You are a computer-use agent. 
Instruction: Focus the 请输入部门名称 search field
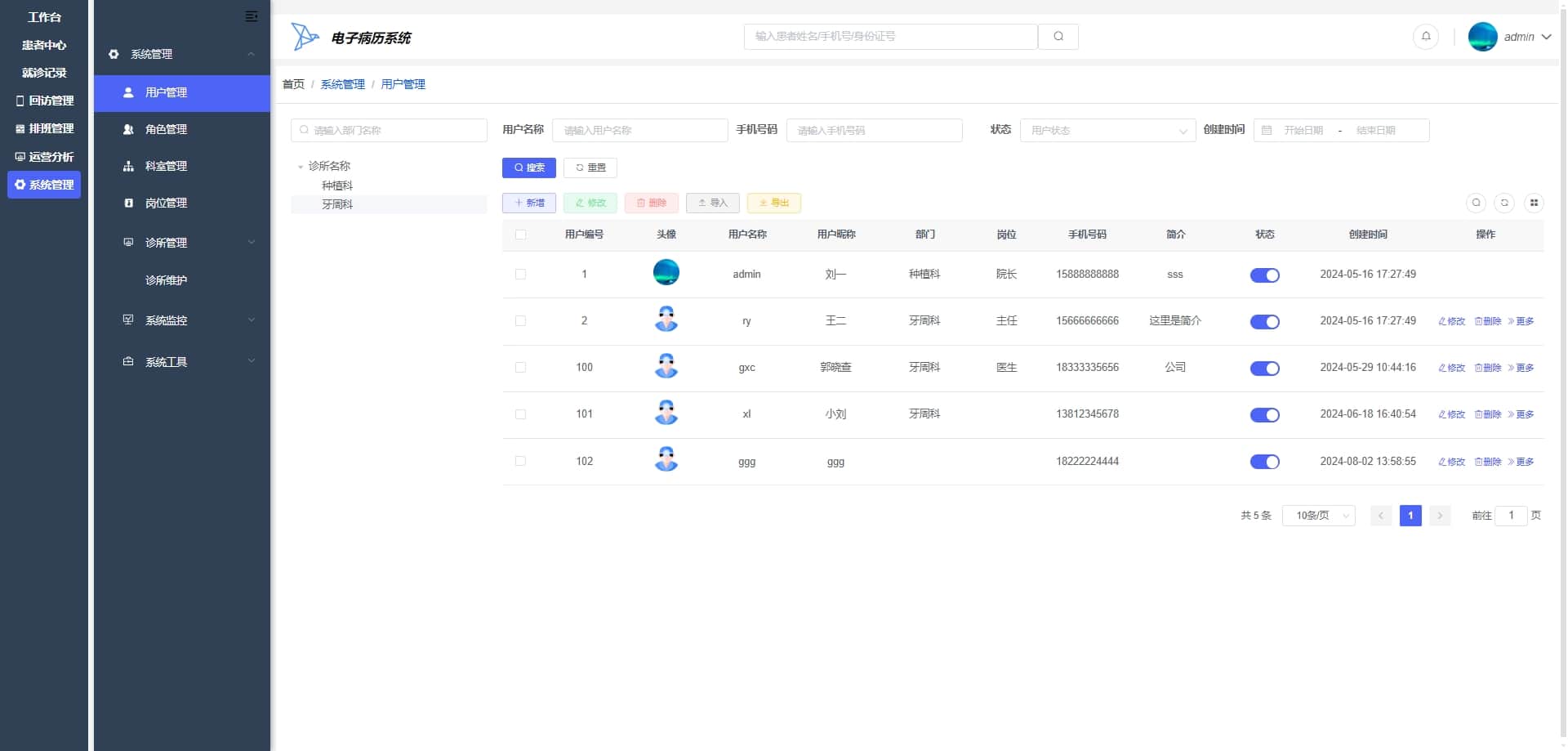point(389,131)
